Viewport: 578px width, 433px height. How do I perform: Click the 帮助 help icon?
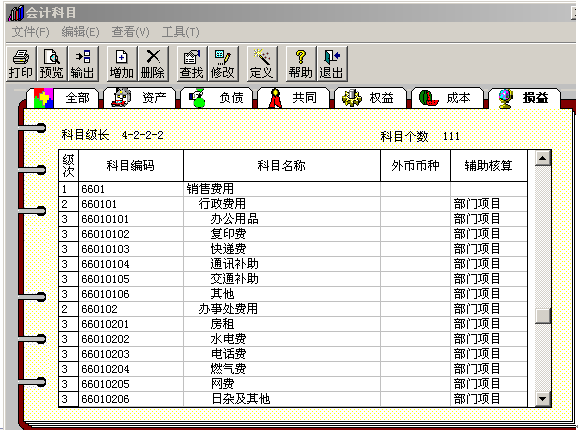click(x=301, y=64)
